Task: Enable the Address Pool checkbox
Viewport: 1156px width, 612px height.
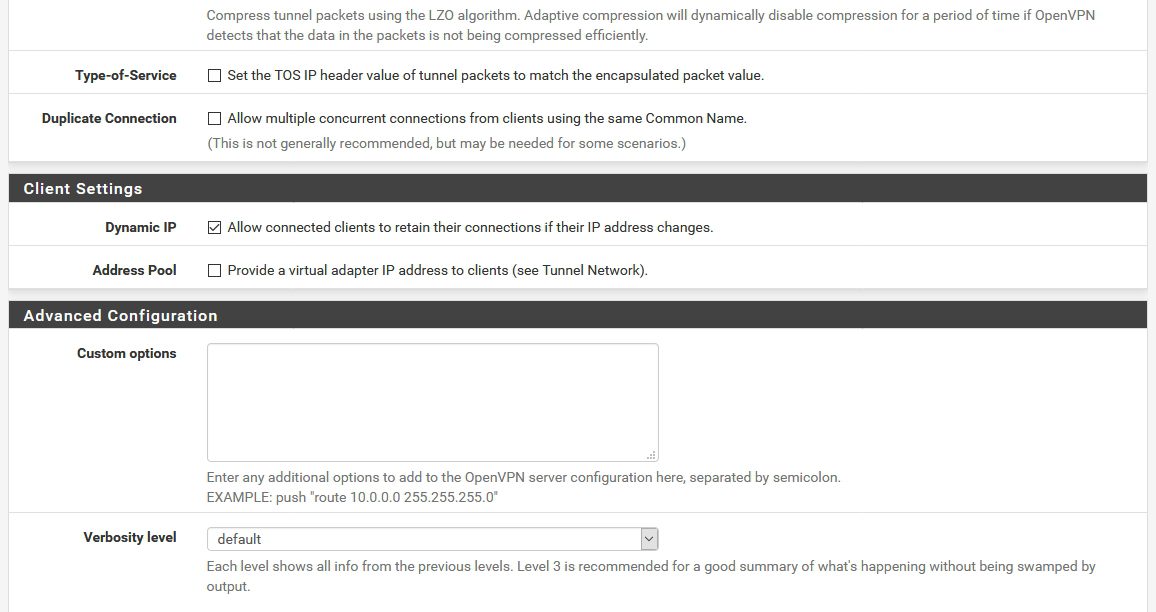Action: [215, 270]
